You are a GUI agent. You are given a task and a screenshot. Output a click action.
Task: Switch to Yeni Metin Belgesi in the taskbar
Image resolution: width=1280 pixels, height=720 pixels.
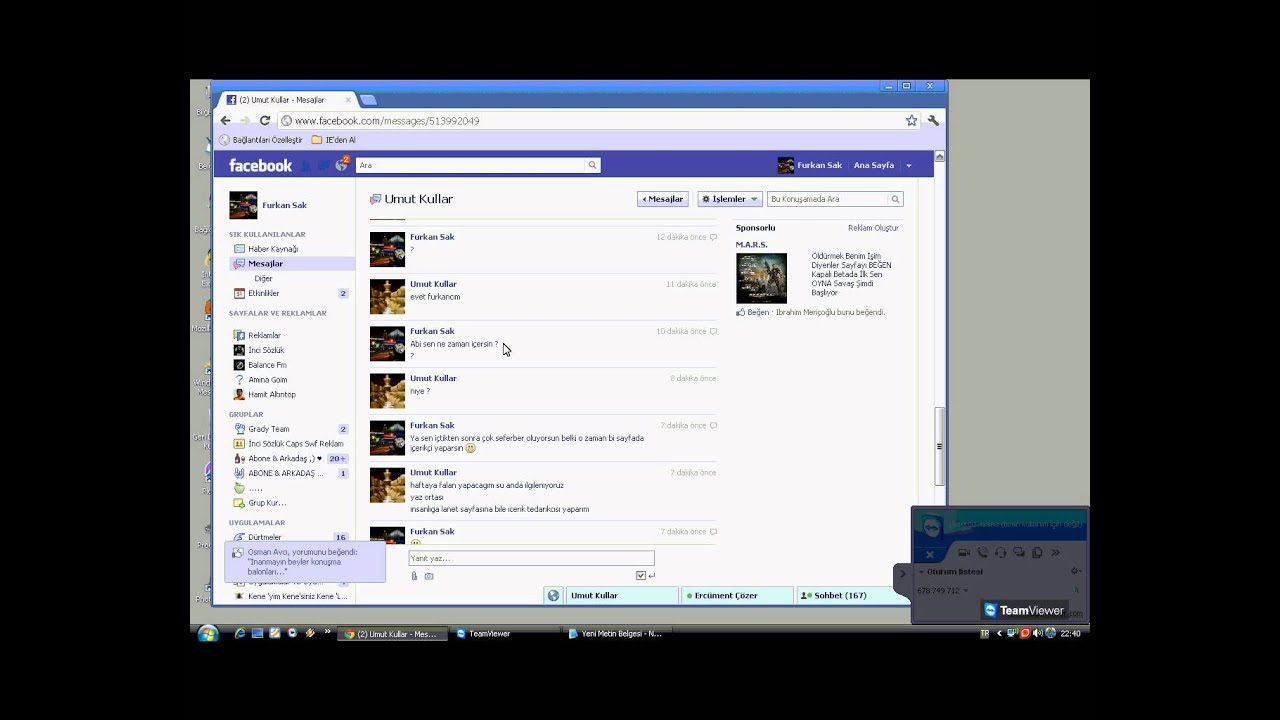(x=615, y=633)
